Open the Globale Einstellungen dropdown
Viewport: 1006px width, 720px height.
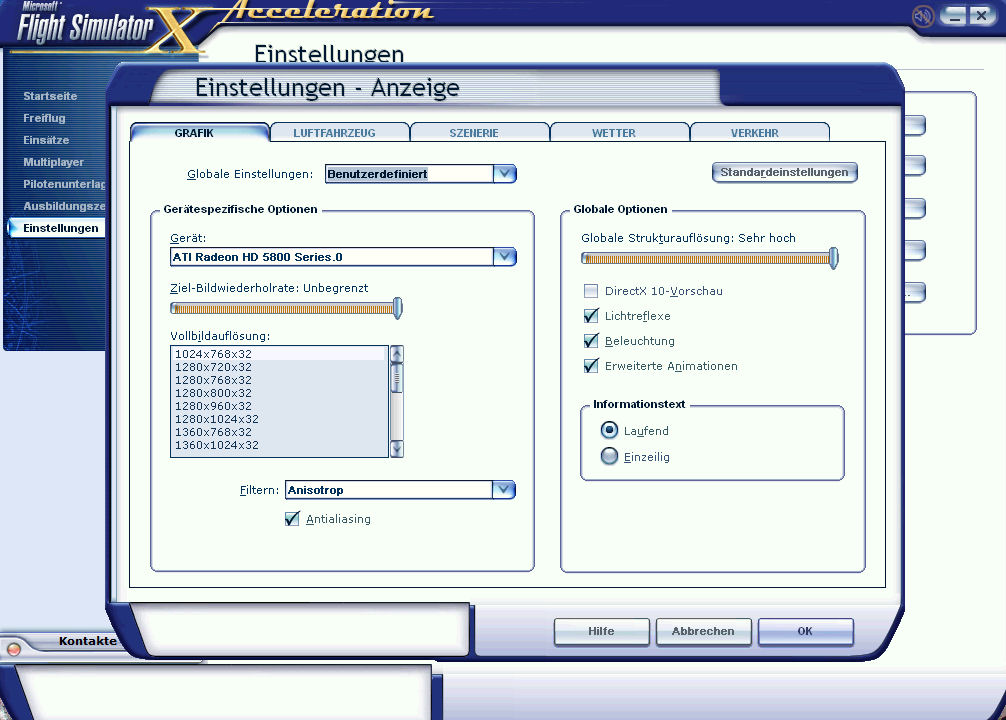[504, 174]
